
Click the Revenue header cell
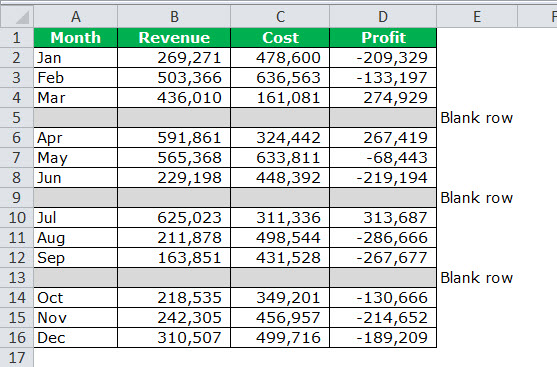click(174, 38)
